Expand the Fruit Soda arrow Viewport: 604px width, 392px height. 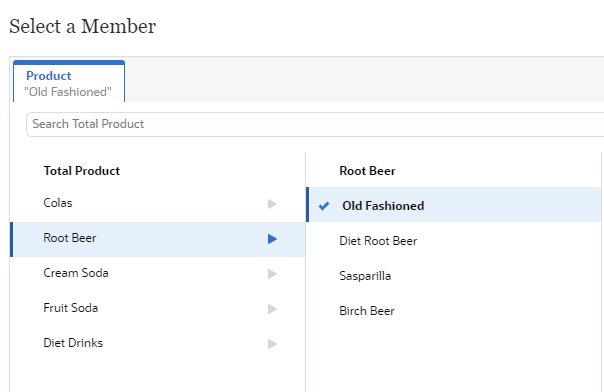point(272,309)
